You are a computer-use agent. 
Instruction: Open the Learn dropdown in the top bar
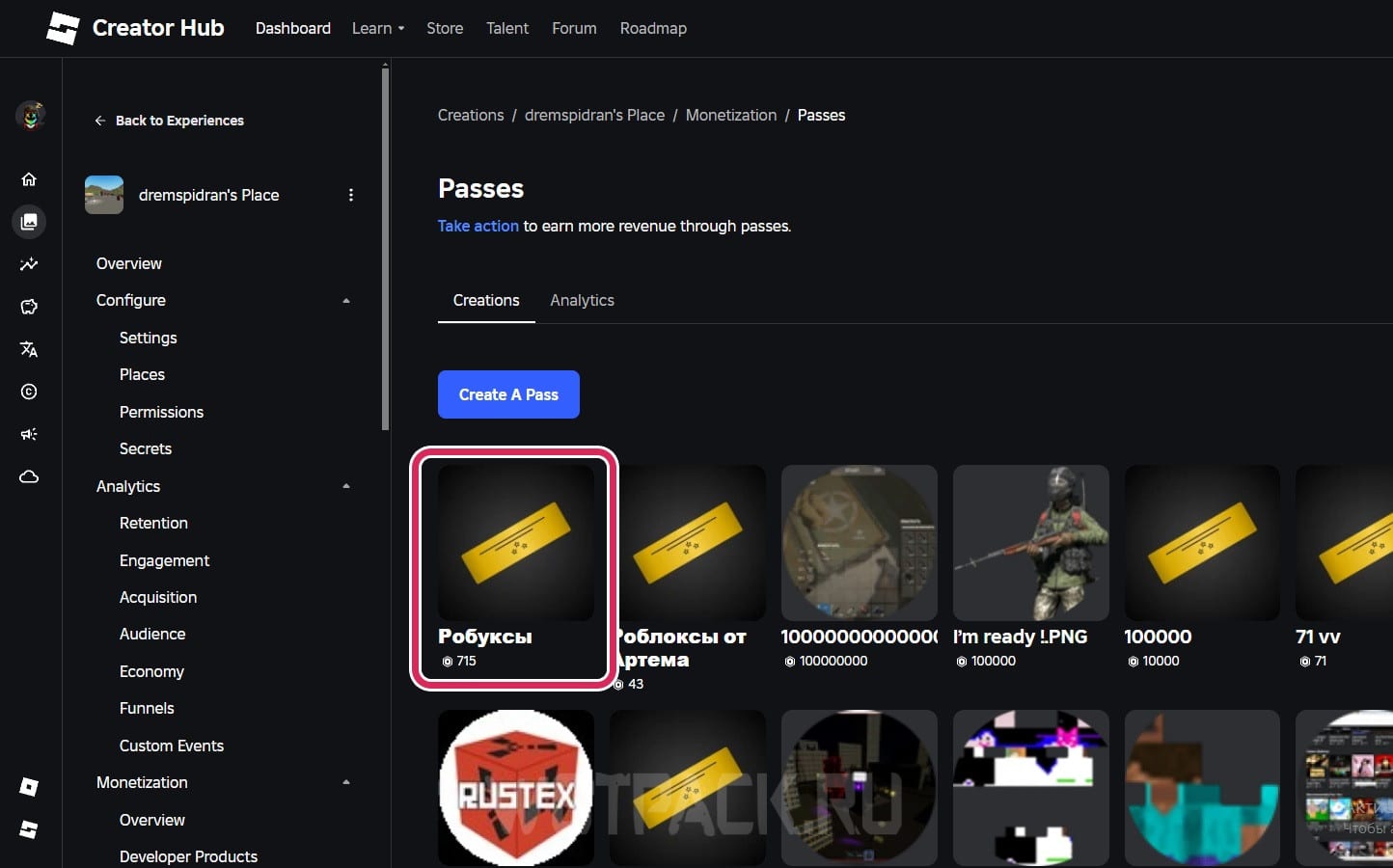point(378,28)
